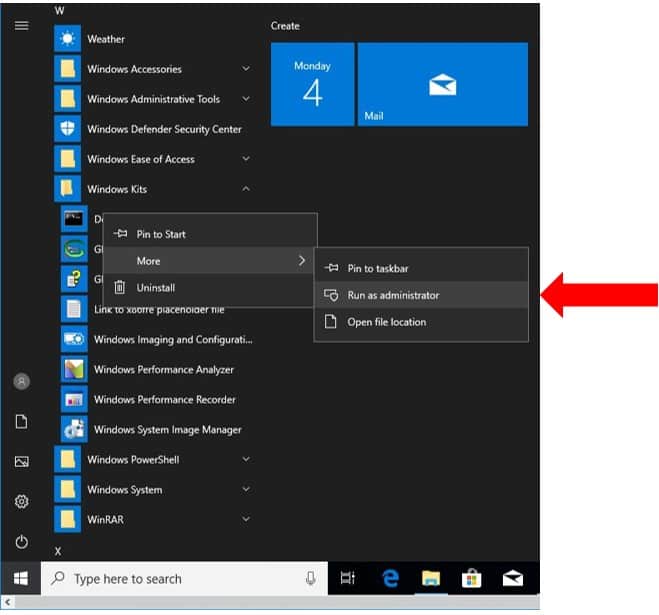This screenshot has width=659, height=615.
Task: Expand WinRAR folder chevron
Action: pyautogui.click(x=246, y=519)
